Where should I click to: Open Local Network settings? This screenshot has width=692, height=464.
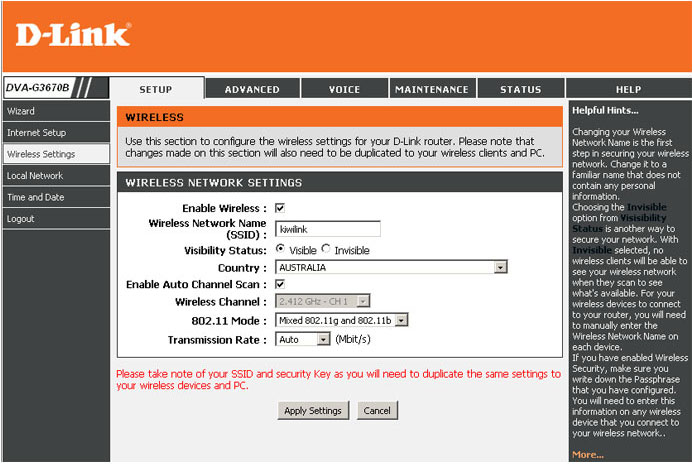56,176
